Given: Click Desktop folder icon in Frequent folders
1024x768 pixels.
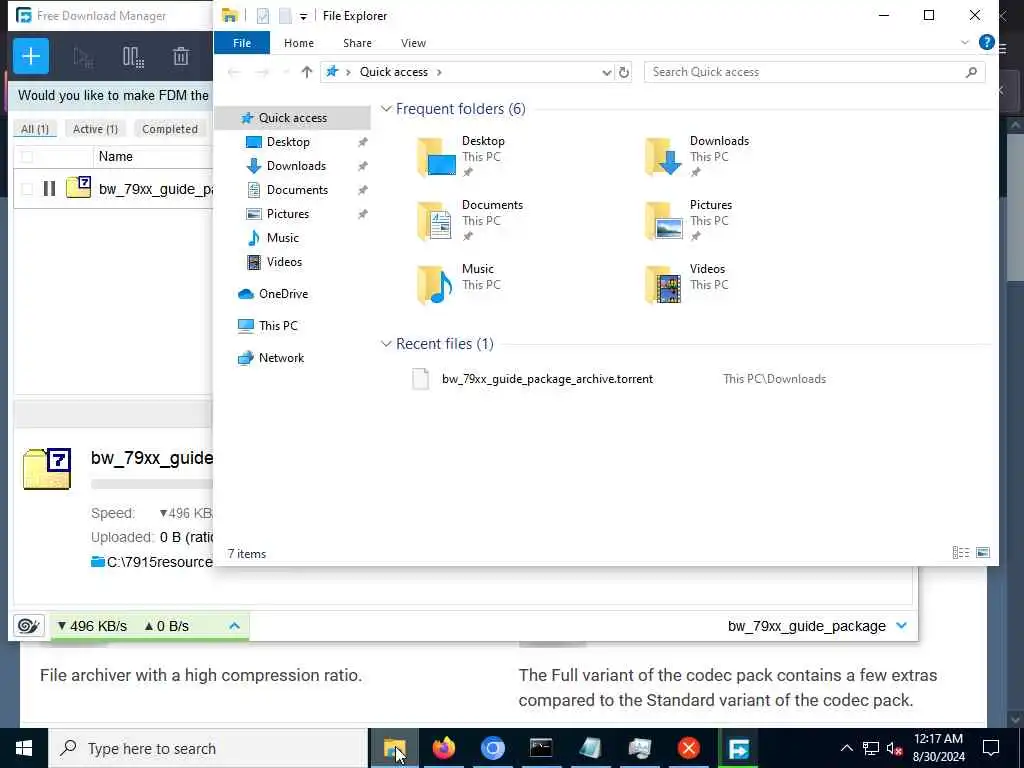Looking at the screenshot, I should (x=436, y=157).
